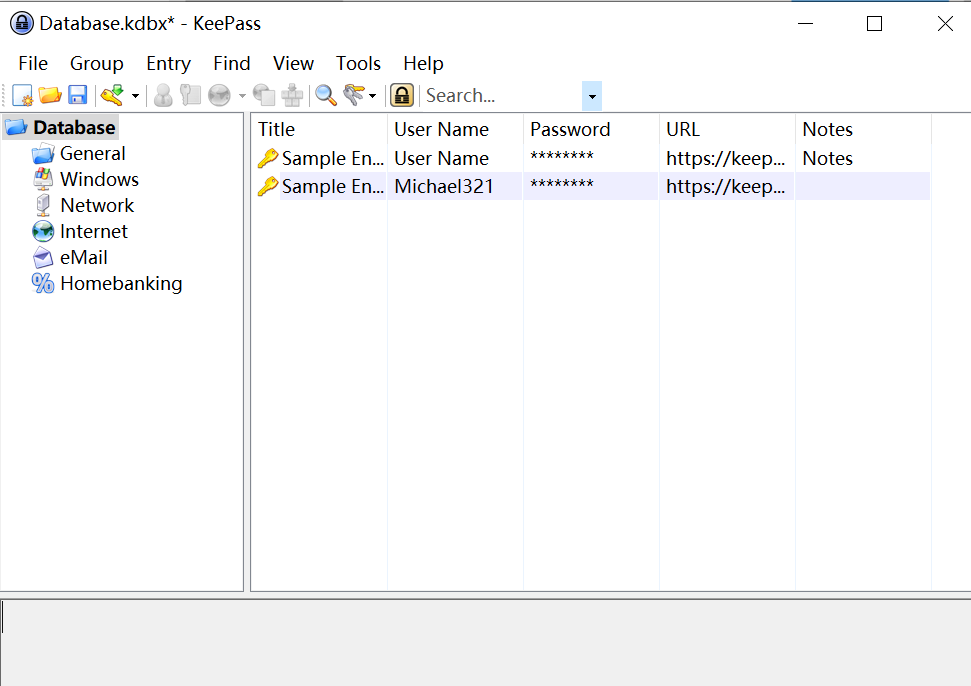The height and width of the screenshot is (686, 971).
Task: Open the URL button dropdown arrow
Action: [242, 96]
